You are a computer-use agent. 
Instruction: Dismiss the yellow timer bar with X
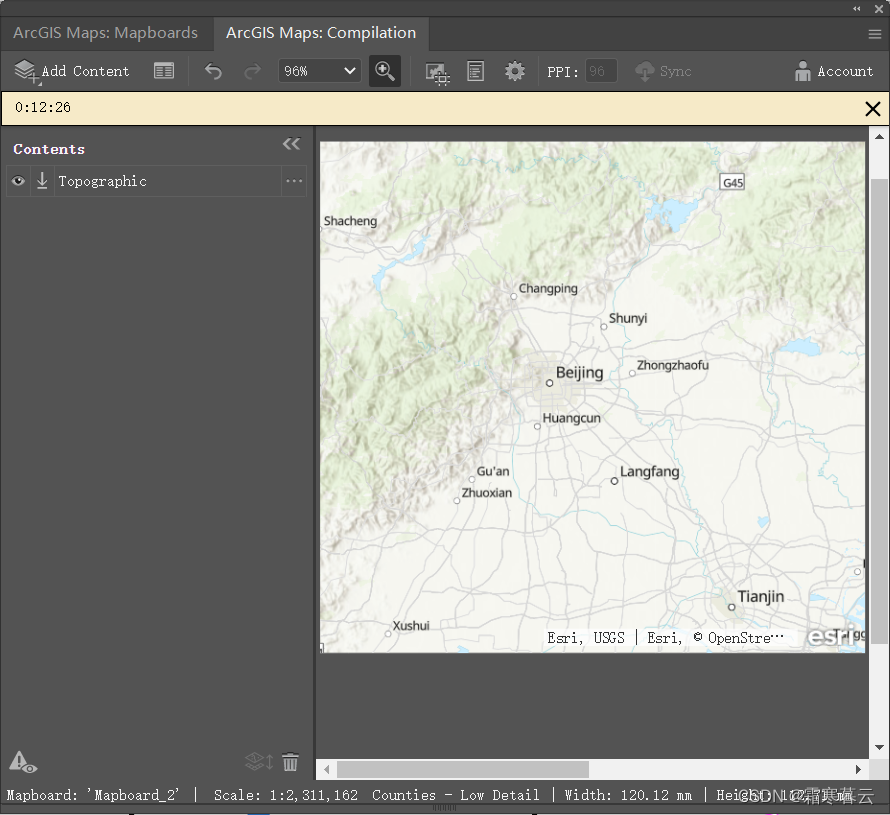[x=872, y=109]
